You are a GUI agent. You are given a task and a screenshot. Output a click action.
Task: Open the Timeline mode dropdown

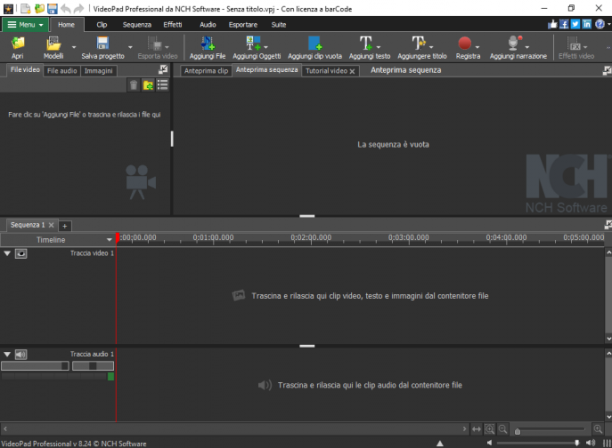pos(109,240)
